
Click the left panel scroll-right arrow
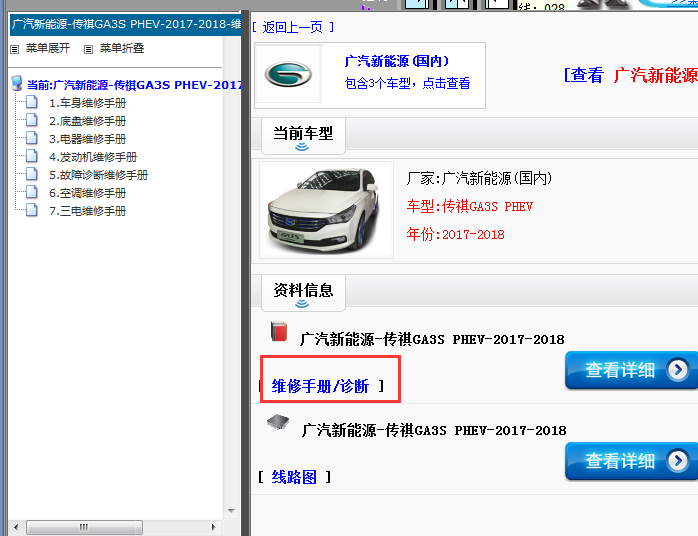[x=213, y=528]
